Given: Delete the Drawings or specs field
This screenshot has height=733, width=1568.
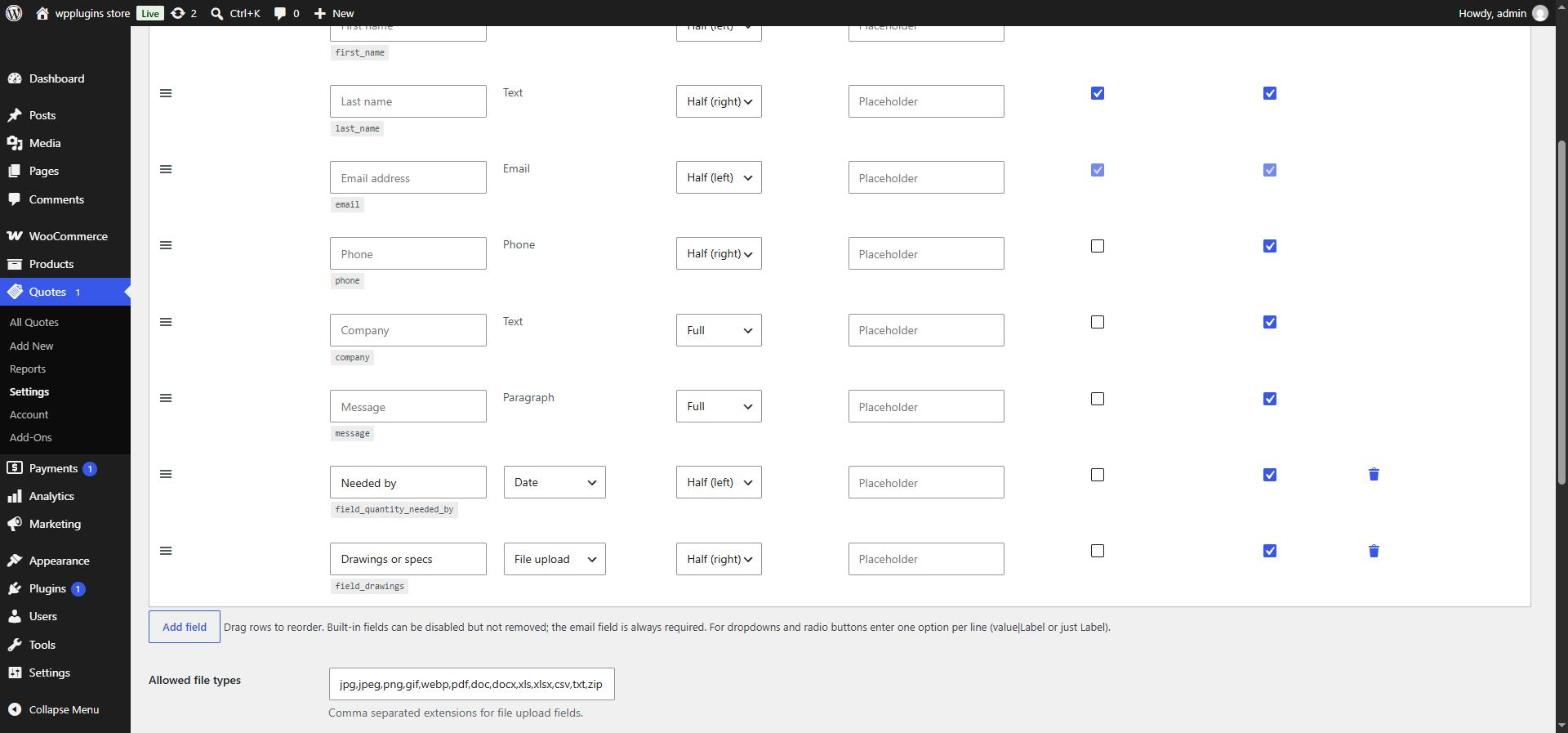Looking at the screenshot, I should tap(1373, 551).
